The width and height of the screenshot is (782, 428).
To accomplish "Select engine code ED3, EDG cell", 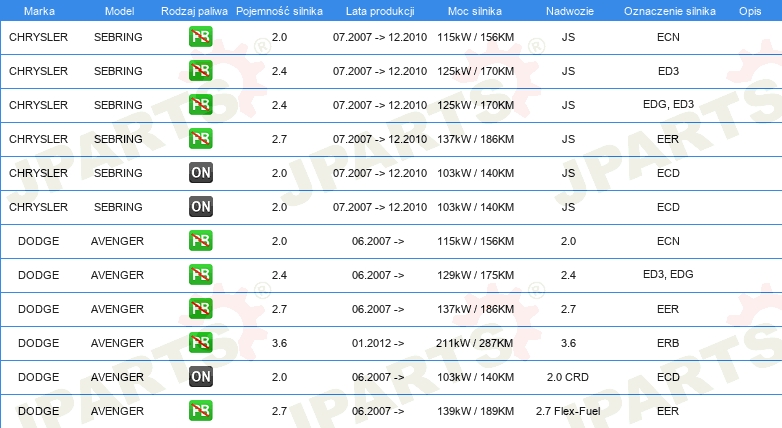I will tap(668, 274).
